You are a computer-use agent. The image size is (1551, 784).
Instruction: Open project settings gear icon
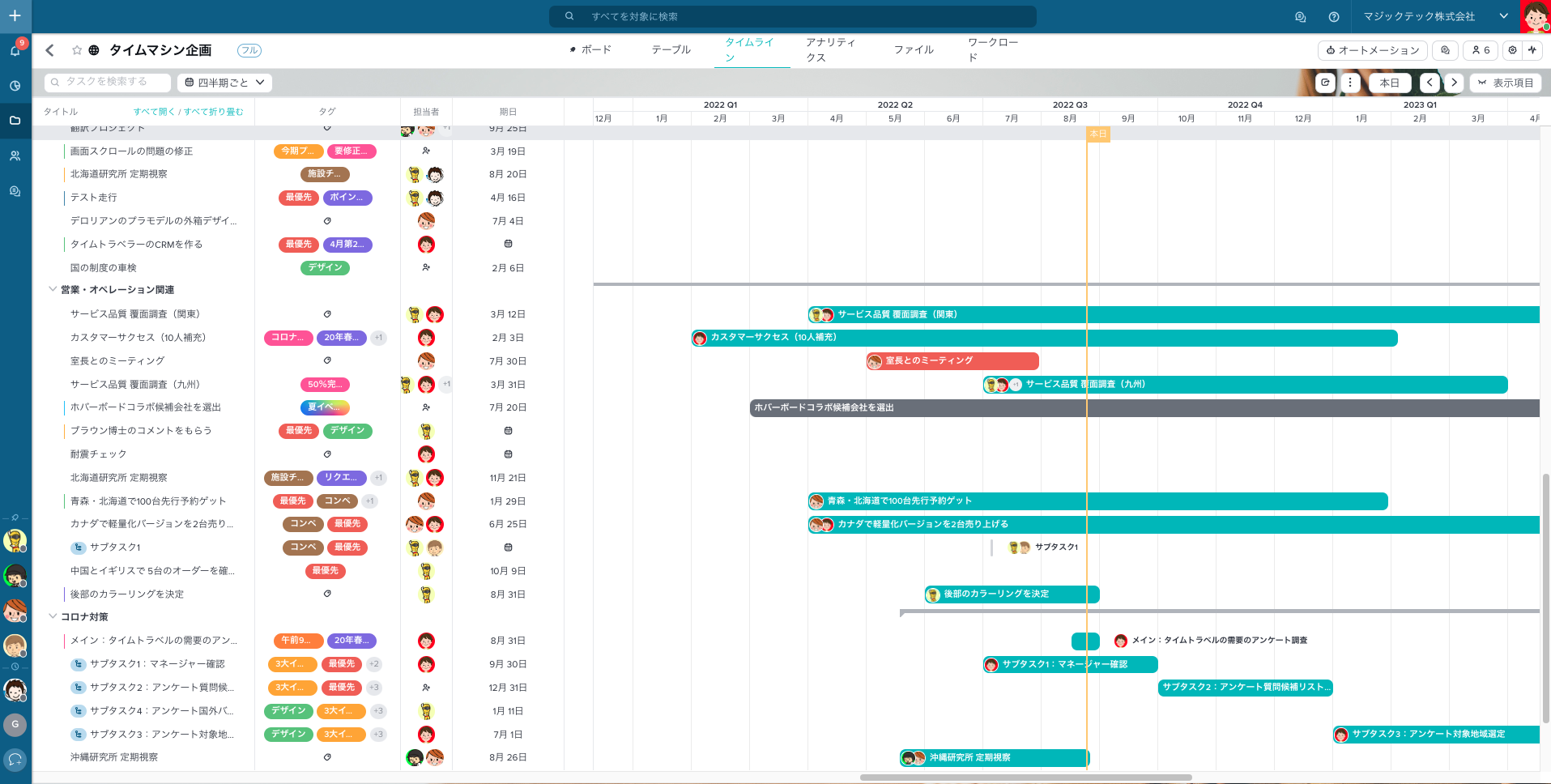1512,50
